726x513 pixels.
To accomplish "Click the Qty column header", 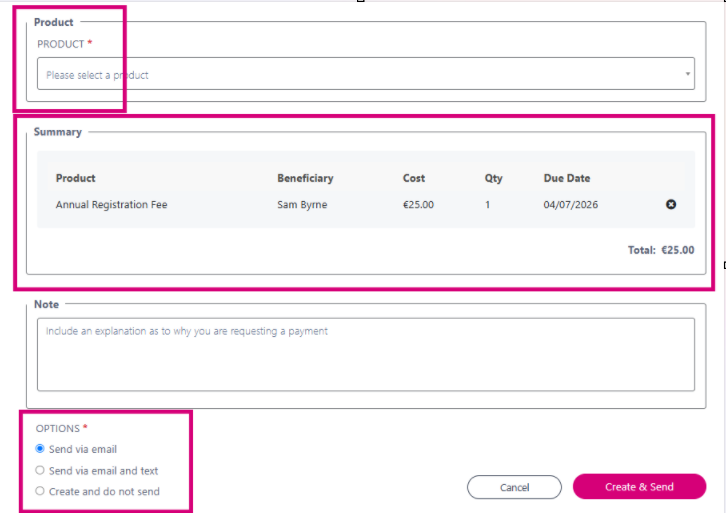I will click(x=493, y=178).
